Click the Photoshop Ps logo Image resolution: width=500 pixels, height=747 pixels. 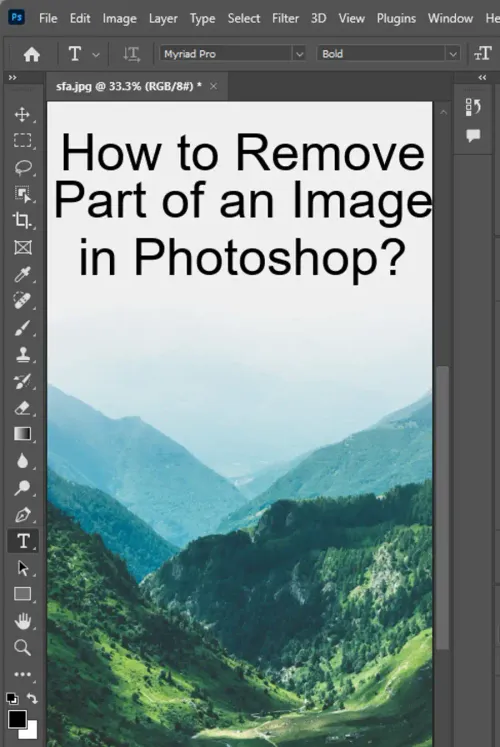[x=17, y=18]
